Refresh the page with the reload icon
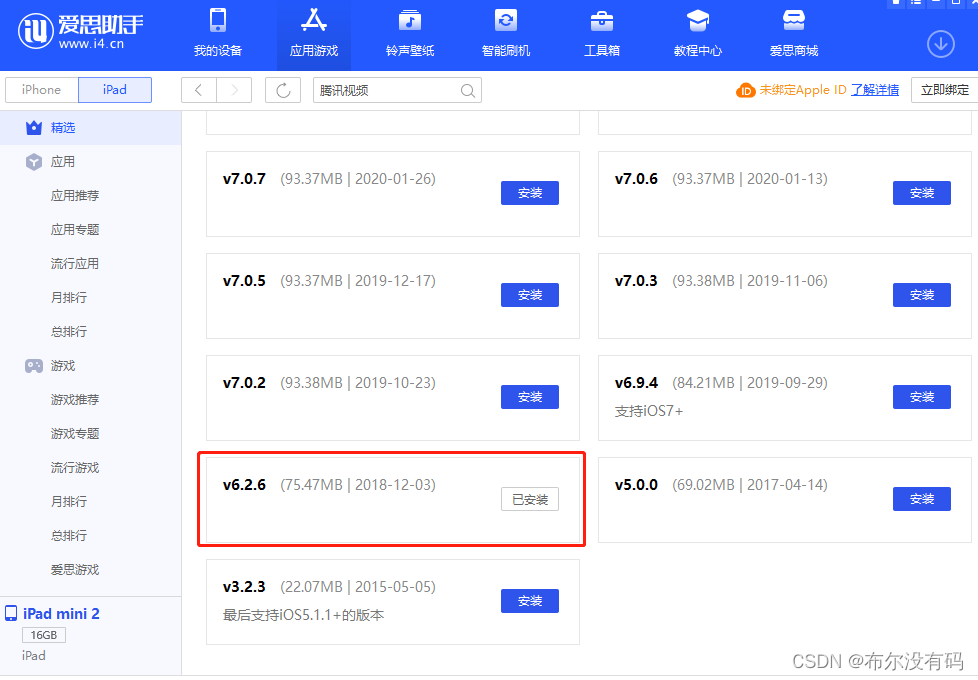This screenshot has height=680, width=978. 283,90
